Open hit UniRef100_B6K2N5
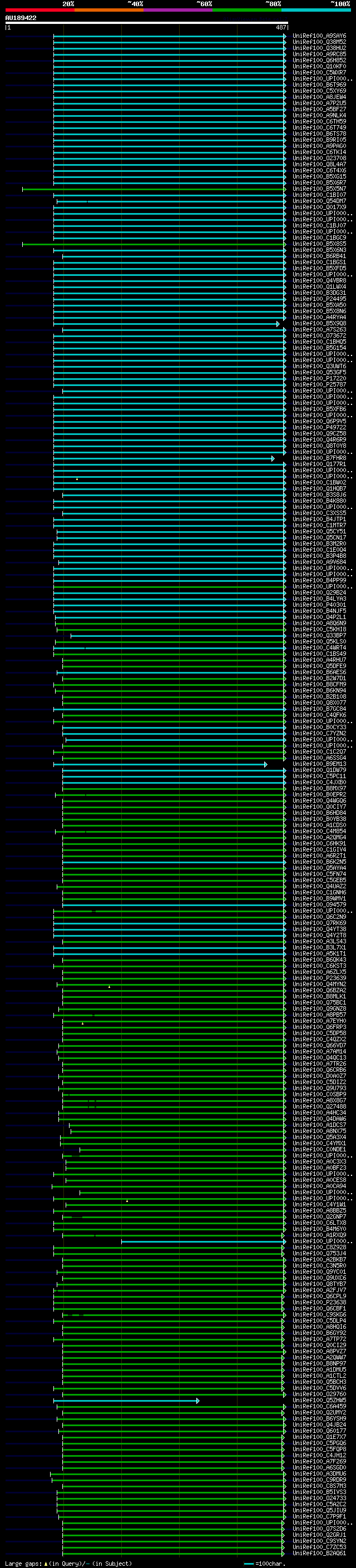356x1568 pixels. point(319,862)
